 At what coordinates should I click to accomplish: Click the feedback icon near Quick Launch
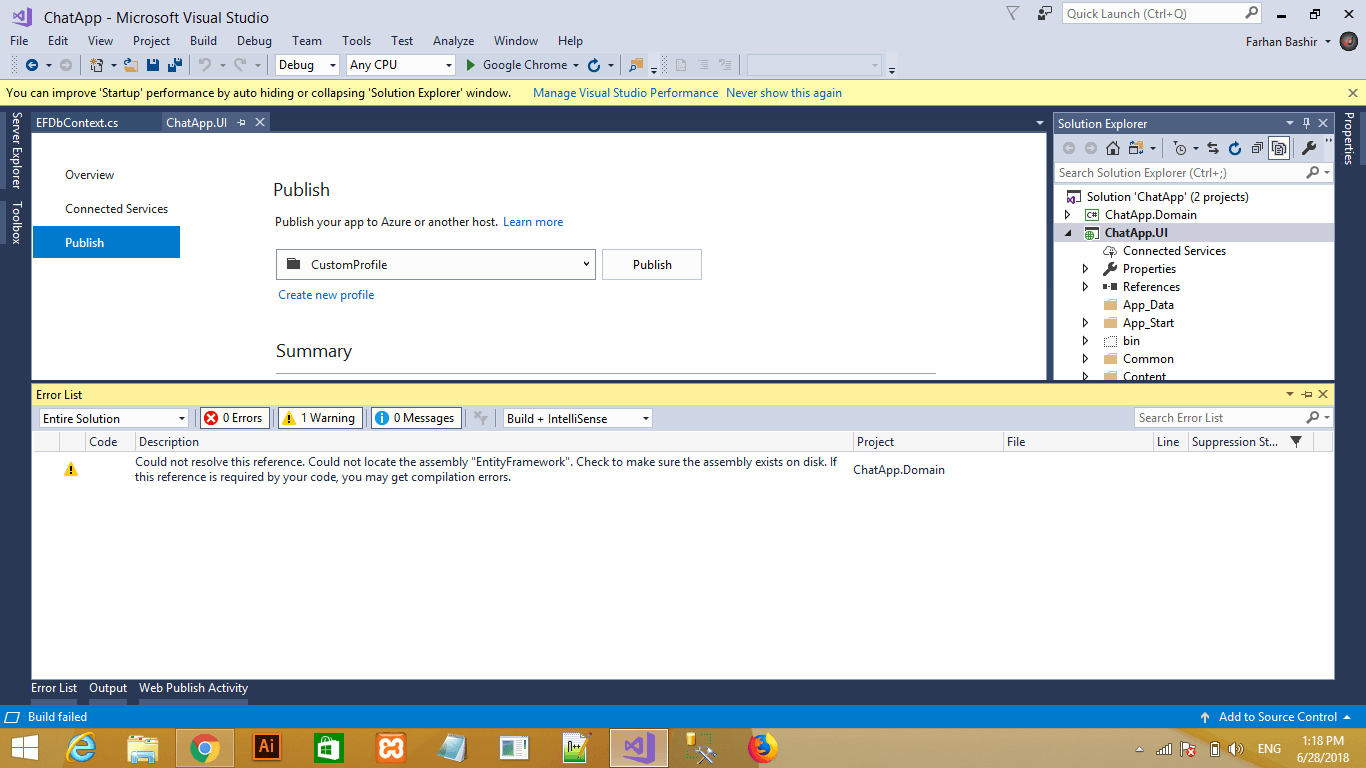pyautogui.click(x=1044, y=14)
